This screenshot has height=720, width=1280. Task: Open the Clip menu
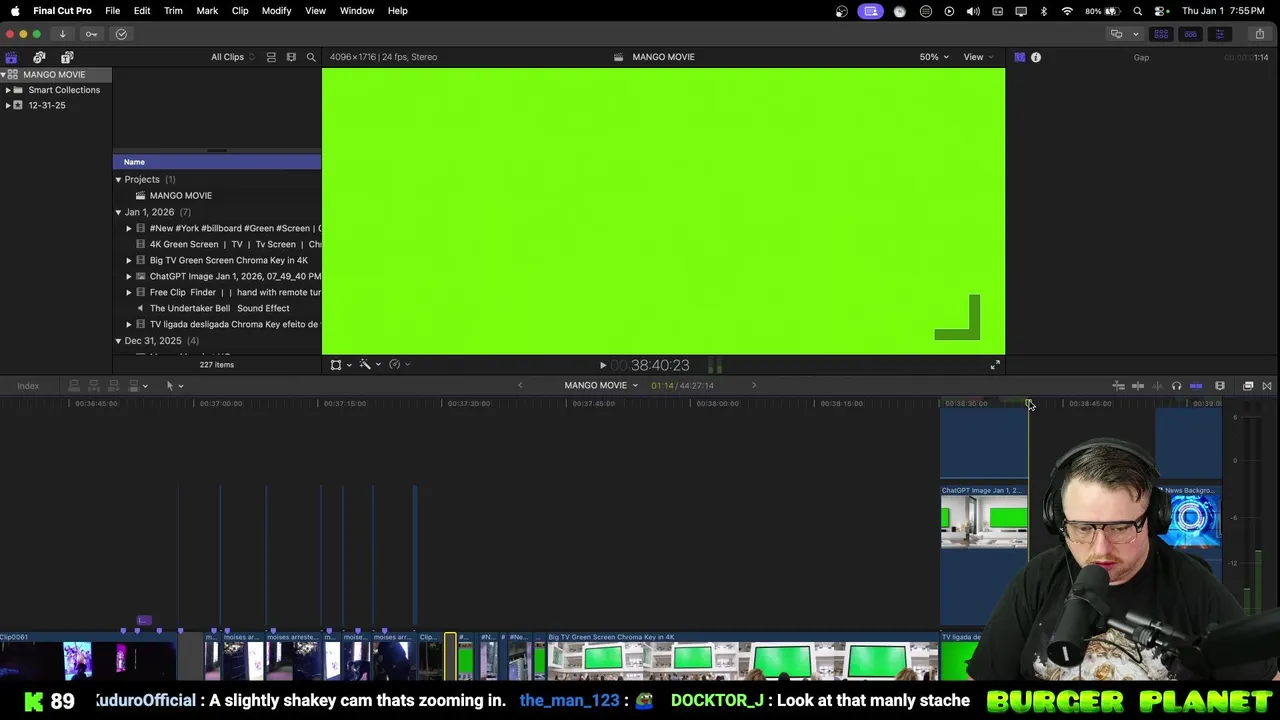click(240, 11)
